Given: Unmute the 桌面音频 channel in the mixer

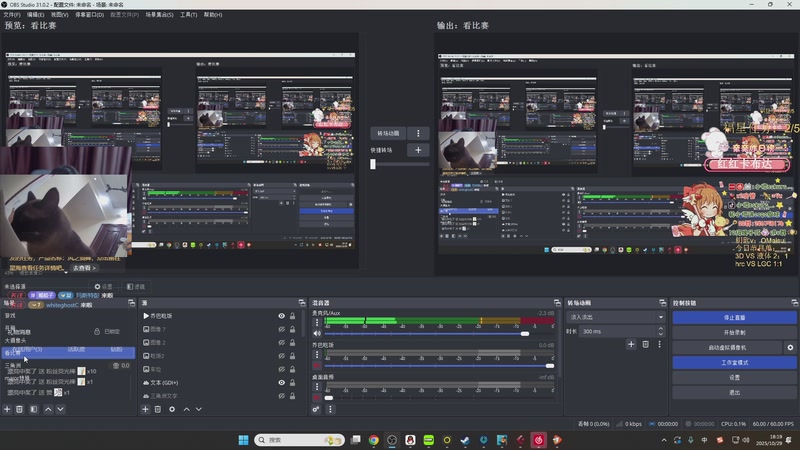Looking at the screenshot, I should click(x=317, y=397).
